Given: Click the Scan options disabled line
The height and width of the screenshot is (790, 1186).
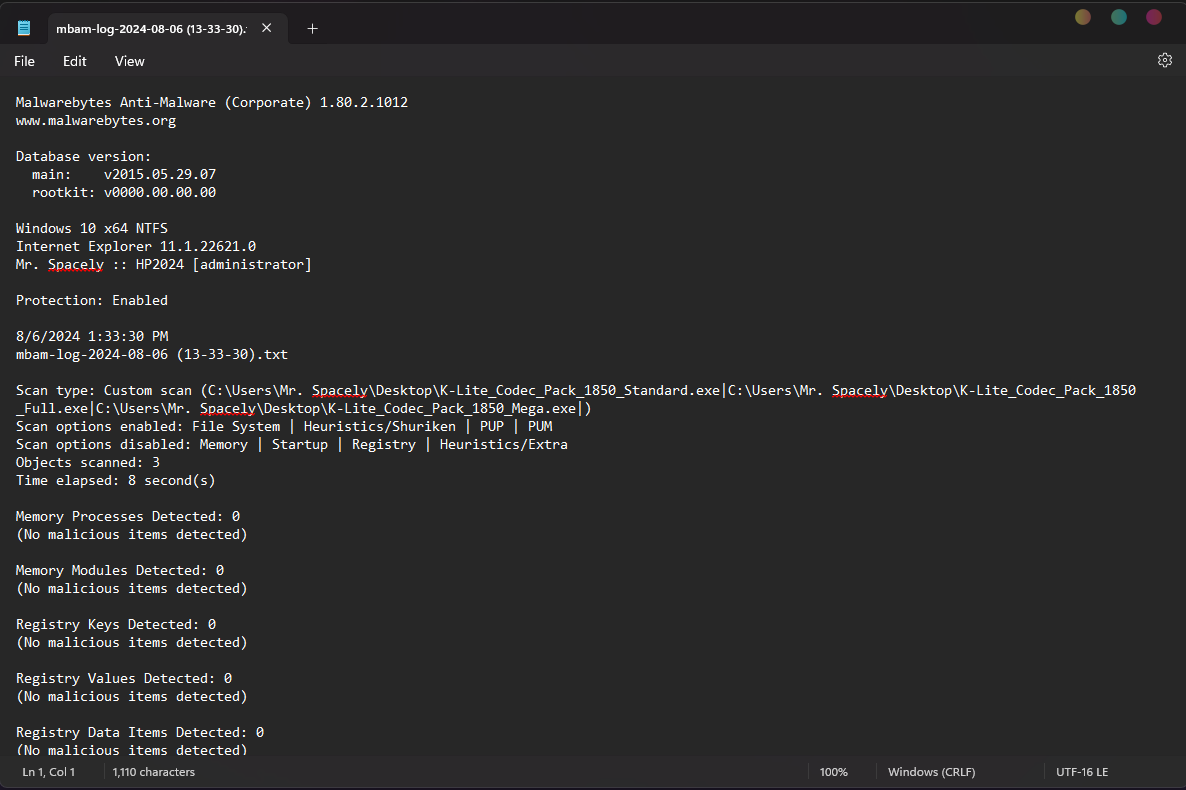Looking at the screenshot, I should click(x=292, y=444).
